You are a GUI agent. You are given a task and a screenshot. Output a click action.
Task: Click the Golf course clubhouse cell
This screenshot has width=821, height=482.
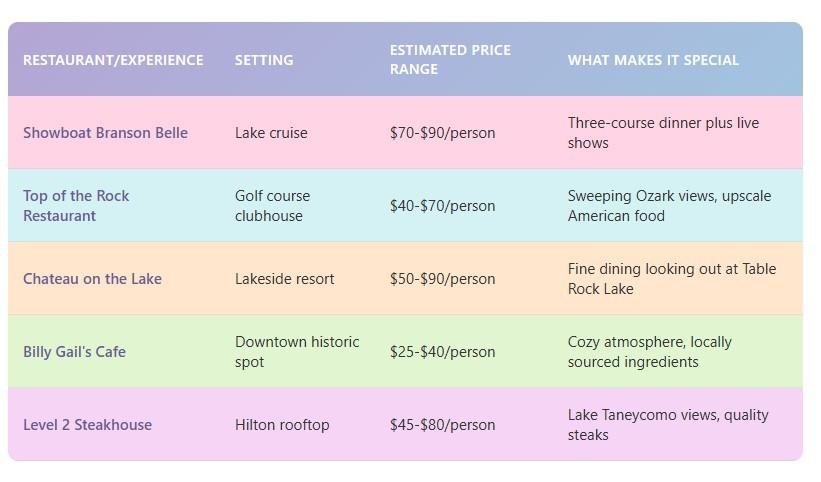coord(272,206)
